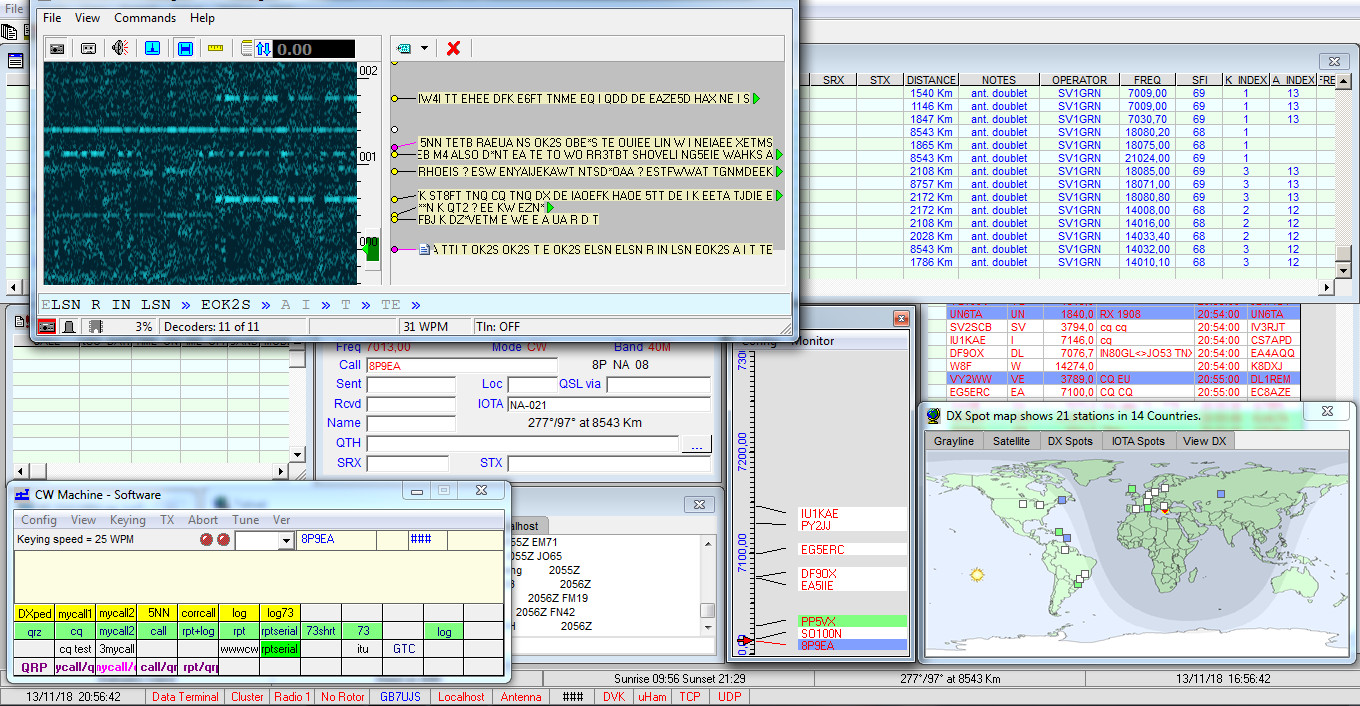Click the speaker audio output icon

pos(119,48)
